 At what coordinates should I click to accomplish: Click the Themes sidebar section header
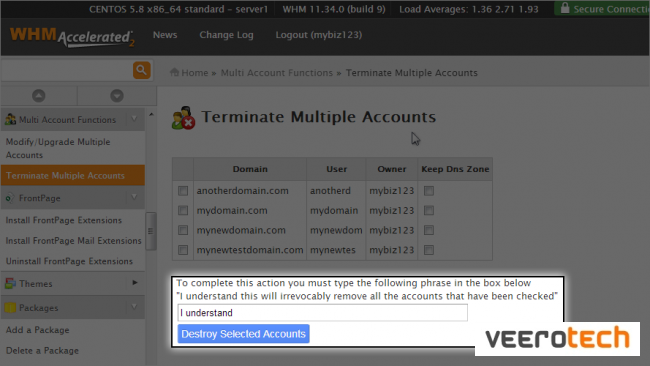click(x=73, y=284)
